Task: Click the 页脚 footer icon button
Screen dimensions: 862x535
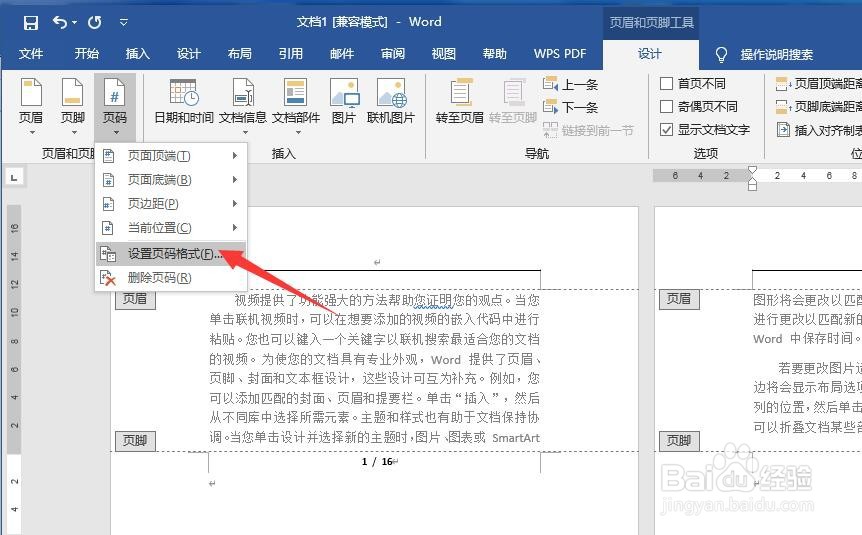Action: [73, 92]
